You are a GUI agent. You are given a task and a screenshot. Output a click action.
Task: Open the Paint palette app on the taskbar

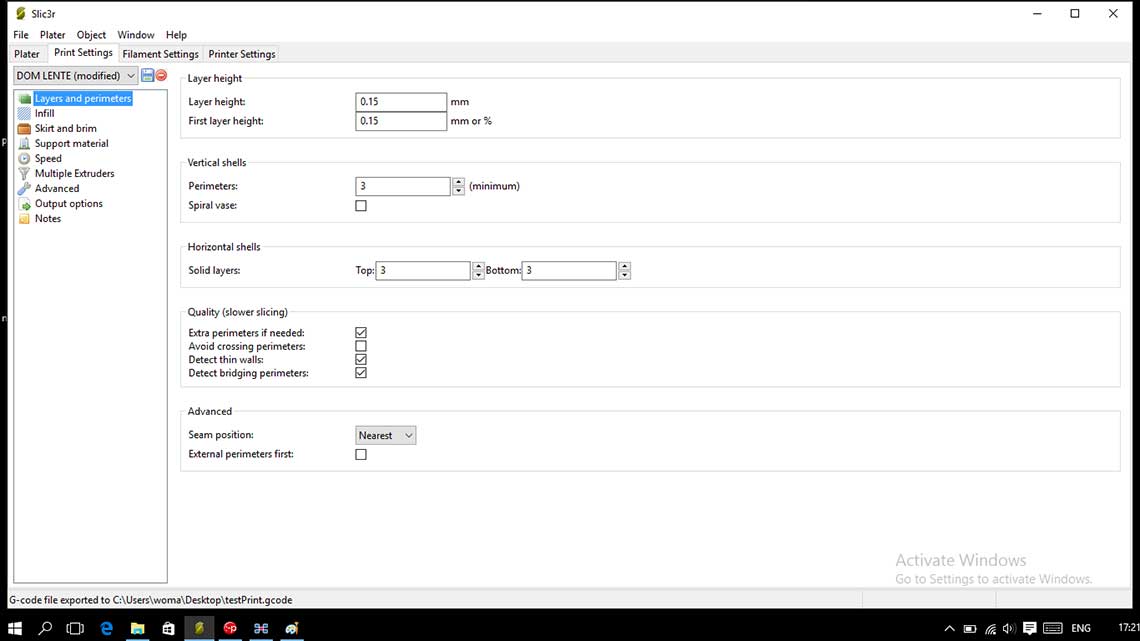point(292,629)
